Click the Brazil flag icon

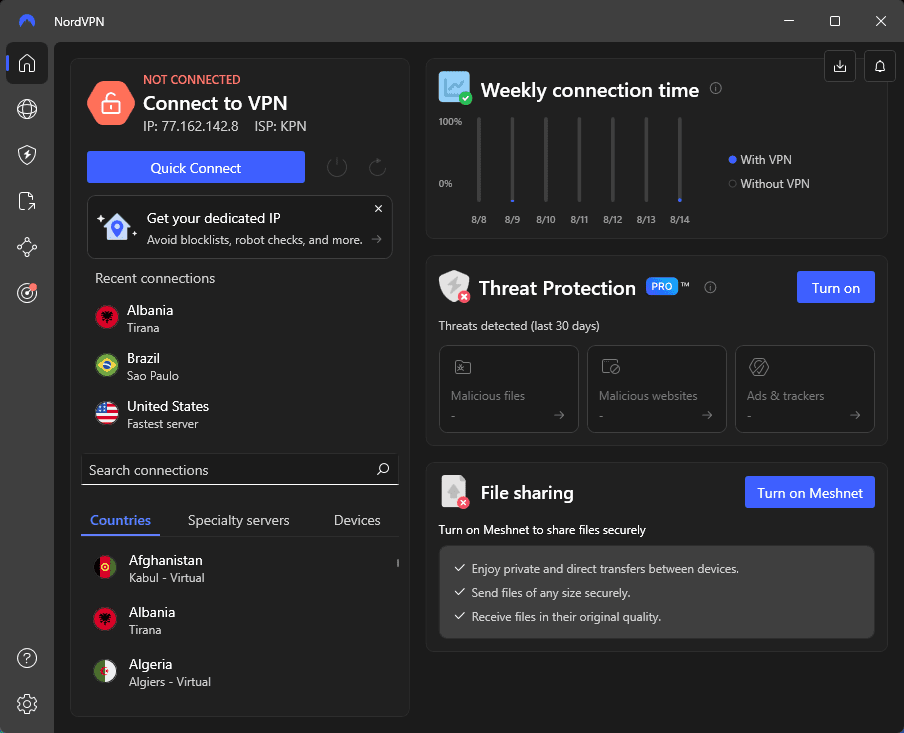[107, 365]
